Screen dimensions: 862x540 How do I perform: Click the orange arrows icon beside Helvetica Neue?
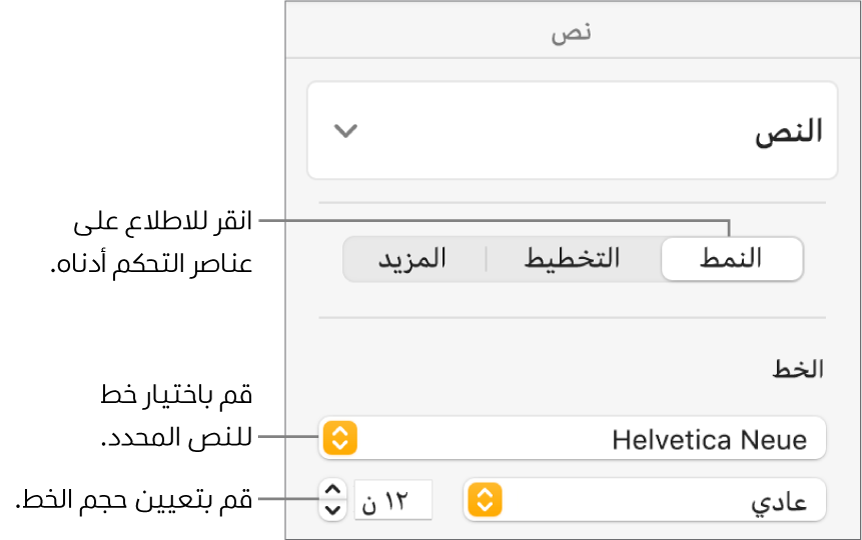340,438
